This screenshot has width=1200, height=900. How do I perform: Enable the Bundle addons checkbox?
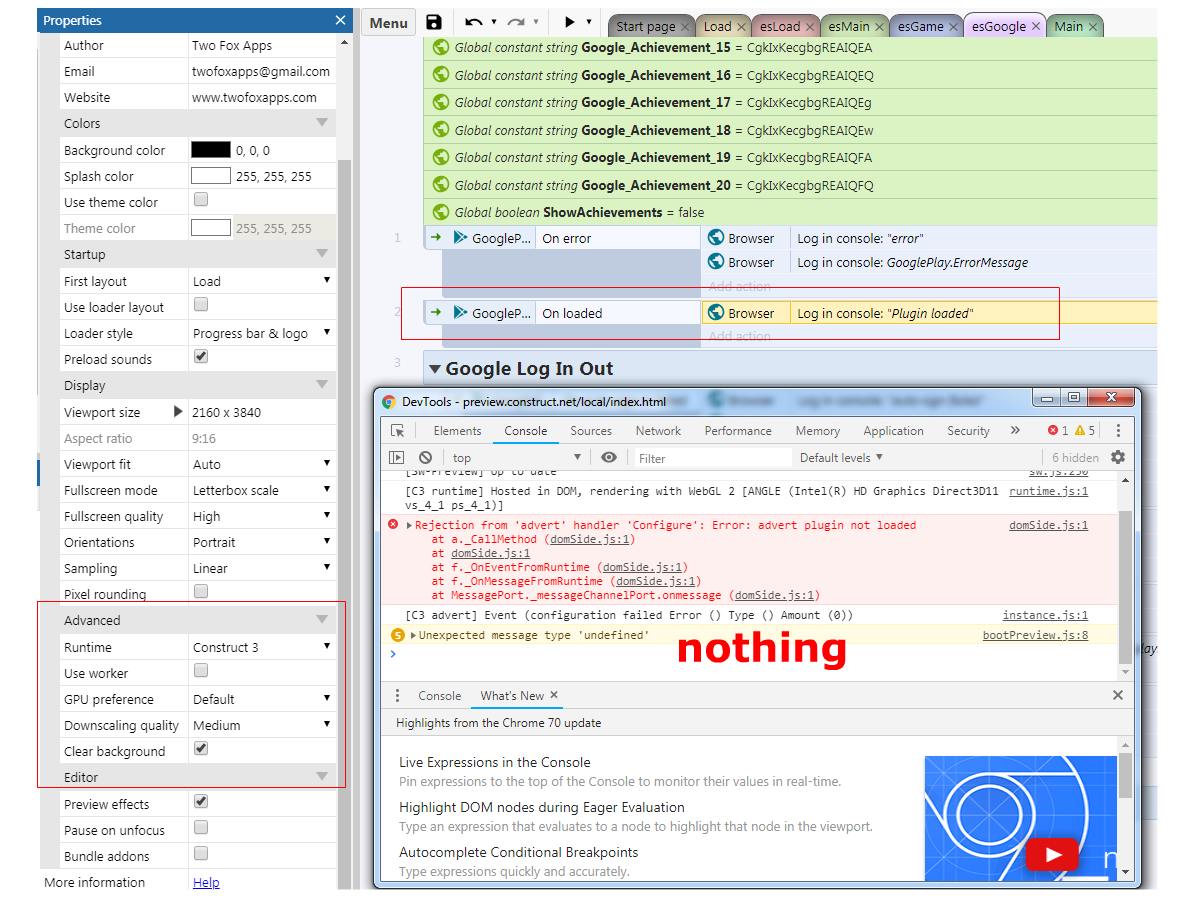[x=200, y=854]
